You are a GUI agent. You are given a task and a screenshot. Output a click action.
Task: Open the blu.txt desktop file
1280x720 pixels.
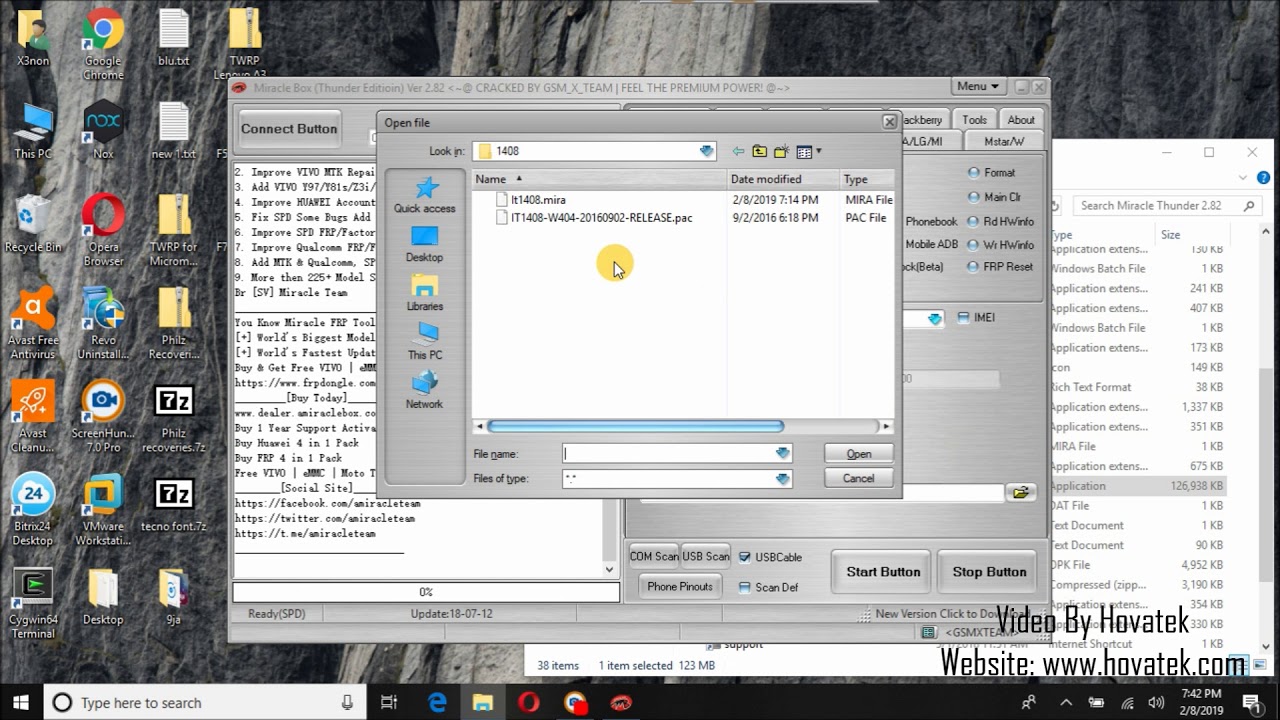(173, 38)
